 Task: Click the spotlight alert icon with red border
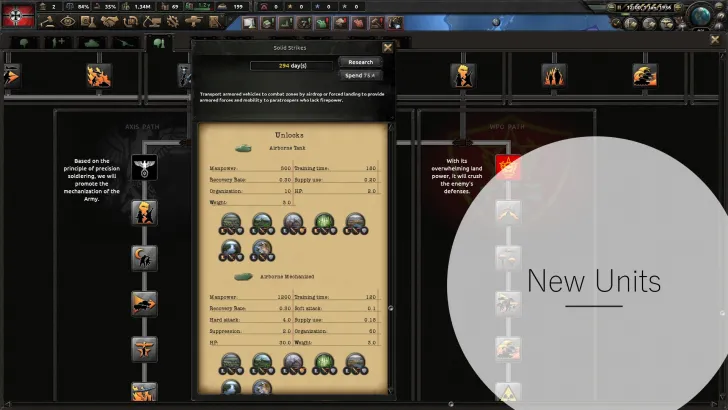coord(395,23)
